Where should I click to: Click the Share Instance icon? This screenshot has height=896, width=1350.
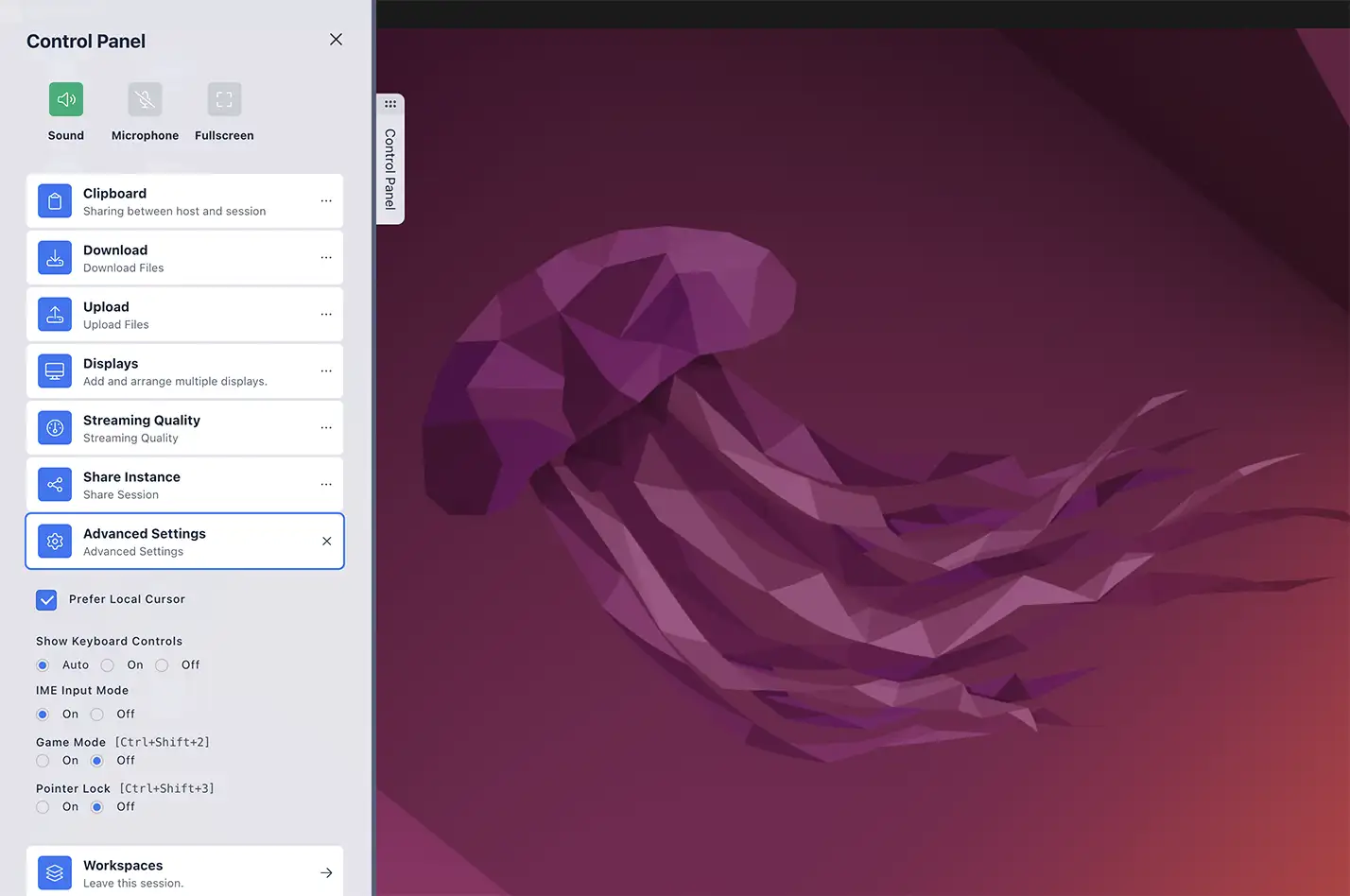click(54, 484)
